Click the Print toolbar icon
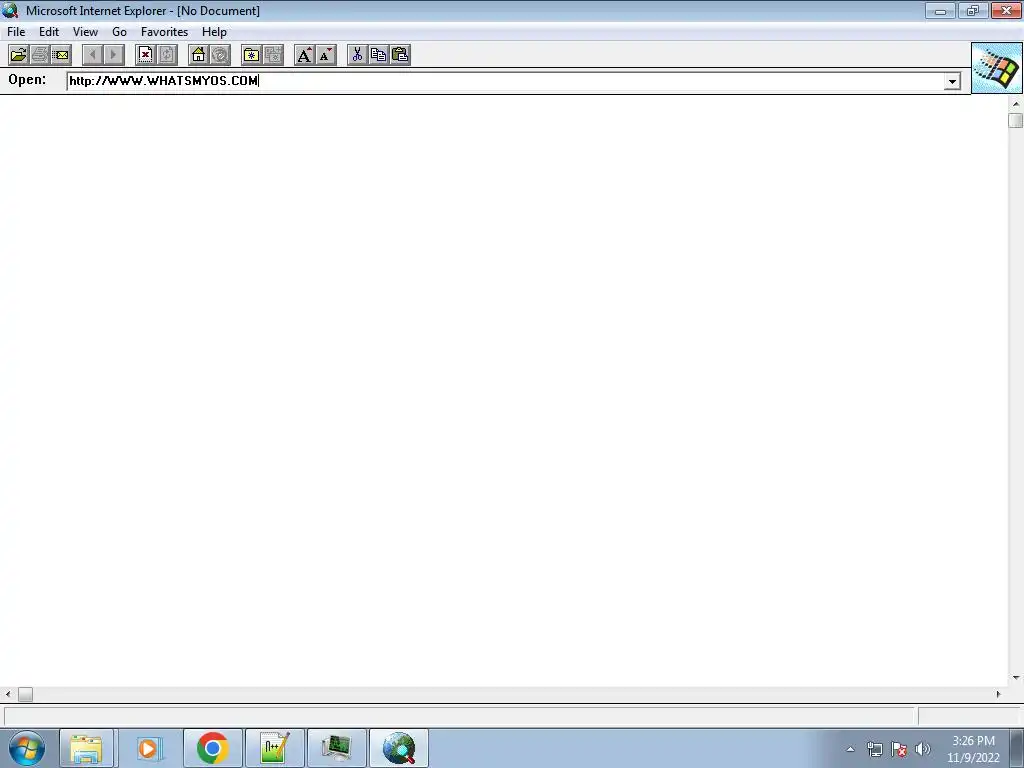Screen dimensions: 1024x768 point(40,55)
